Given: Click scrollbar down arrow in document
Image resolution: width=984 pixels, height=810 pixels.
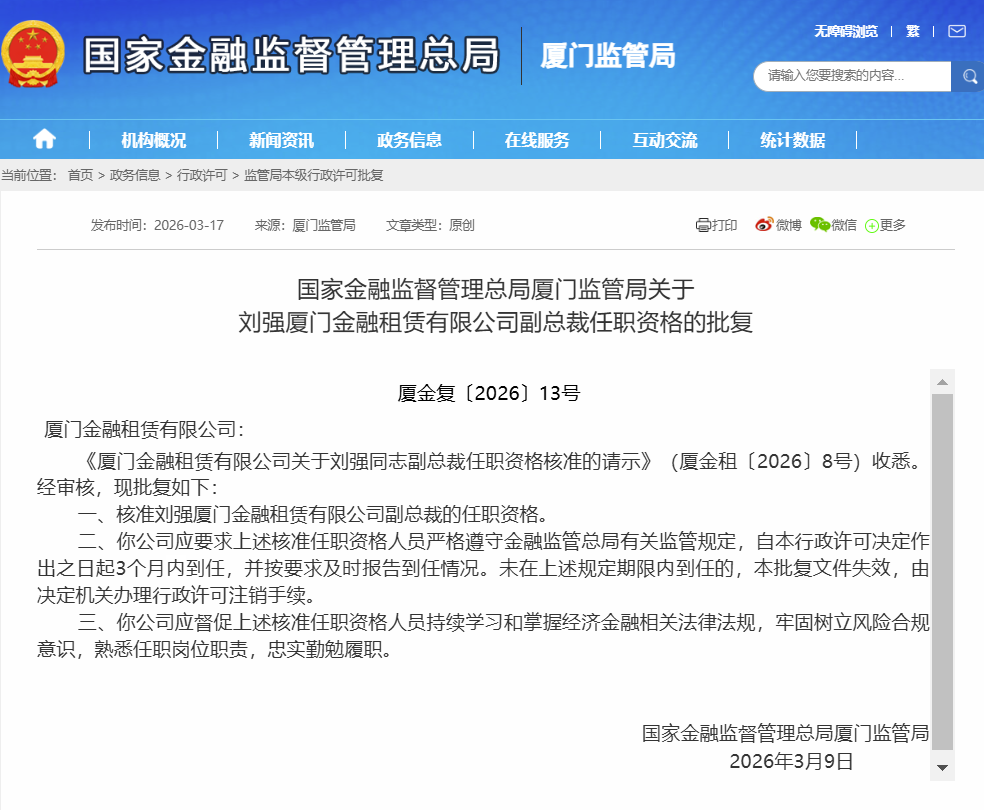Looking at the screenshot, I should tap(942, 767).
